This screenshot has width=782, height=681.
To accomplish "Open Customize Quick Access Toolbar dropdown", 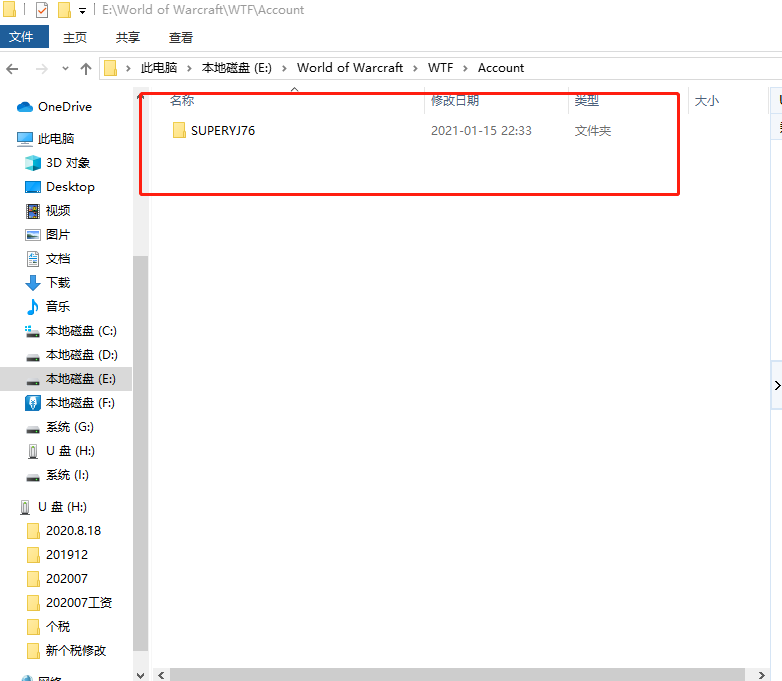I will pyautogui.click(x=82, y=10).
